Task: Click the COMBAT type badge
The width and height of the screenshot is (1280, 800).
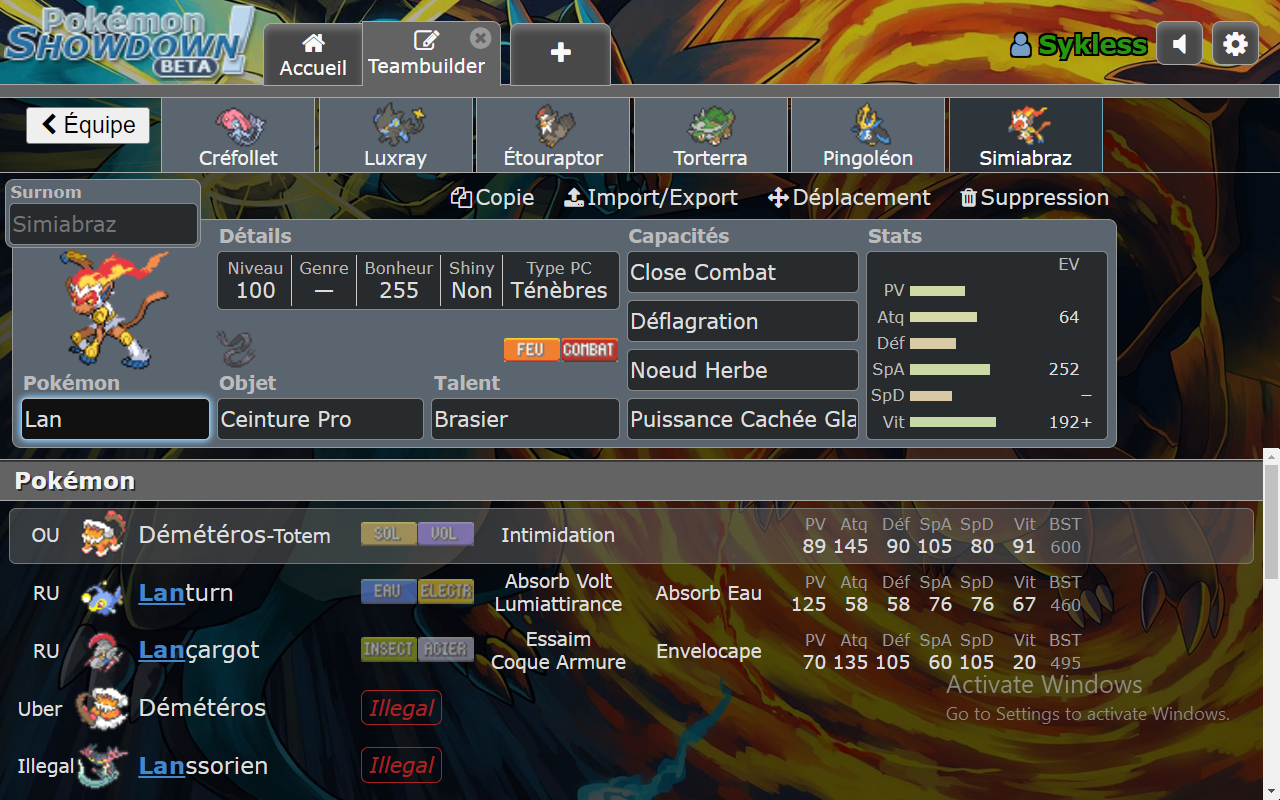Action: 589,349
